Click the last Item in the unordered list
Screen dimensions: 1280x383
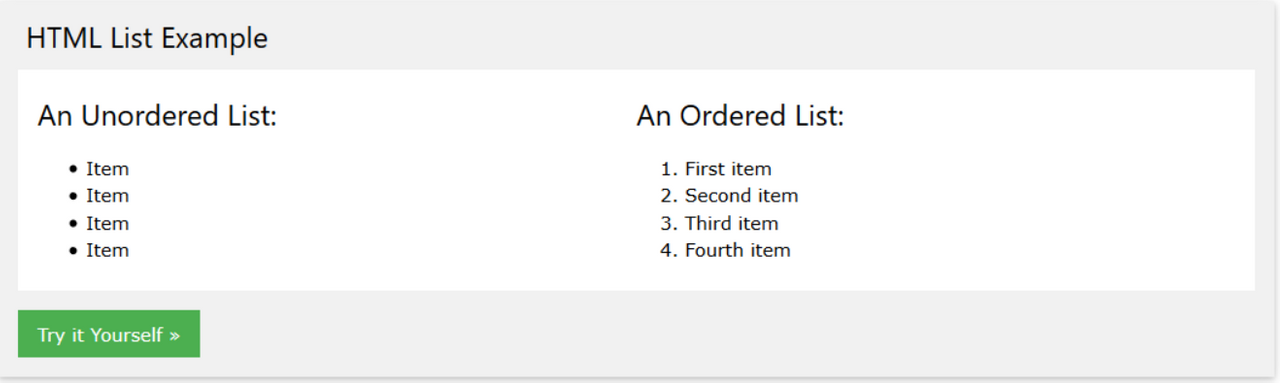[x=107, y=250]
